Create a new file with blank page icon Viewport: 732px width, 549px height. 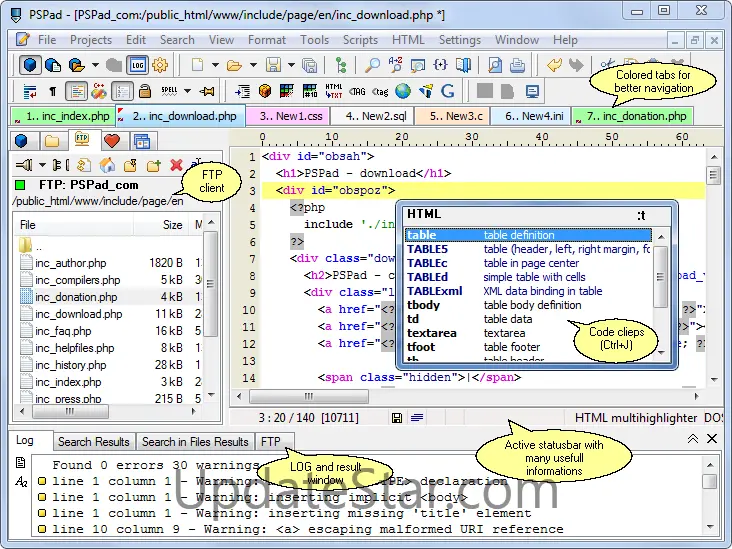point(197,65)
